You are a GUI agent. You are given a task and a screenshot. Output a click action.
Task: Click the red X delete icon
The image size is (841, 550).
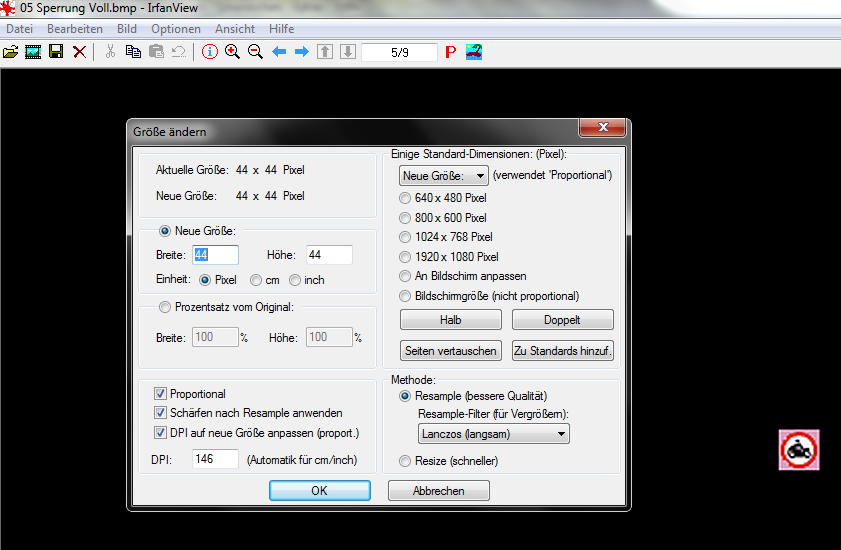pyautogui.click(x=79, y=52)
